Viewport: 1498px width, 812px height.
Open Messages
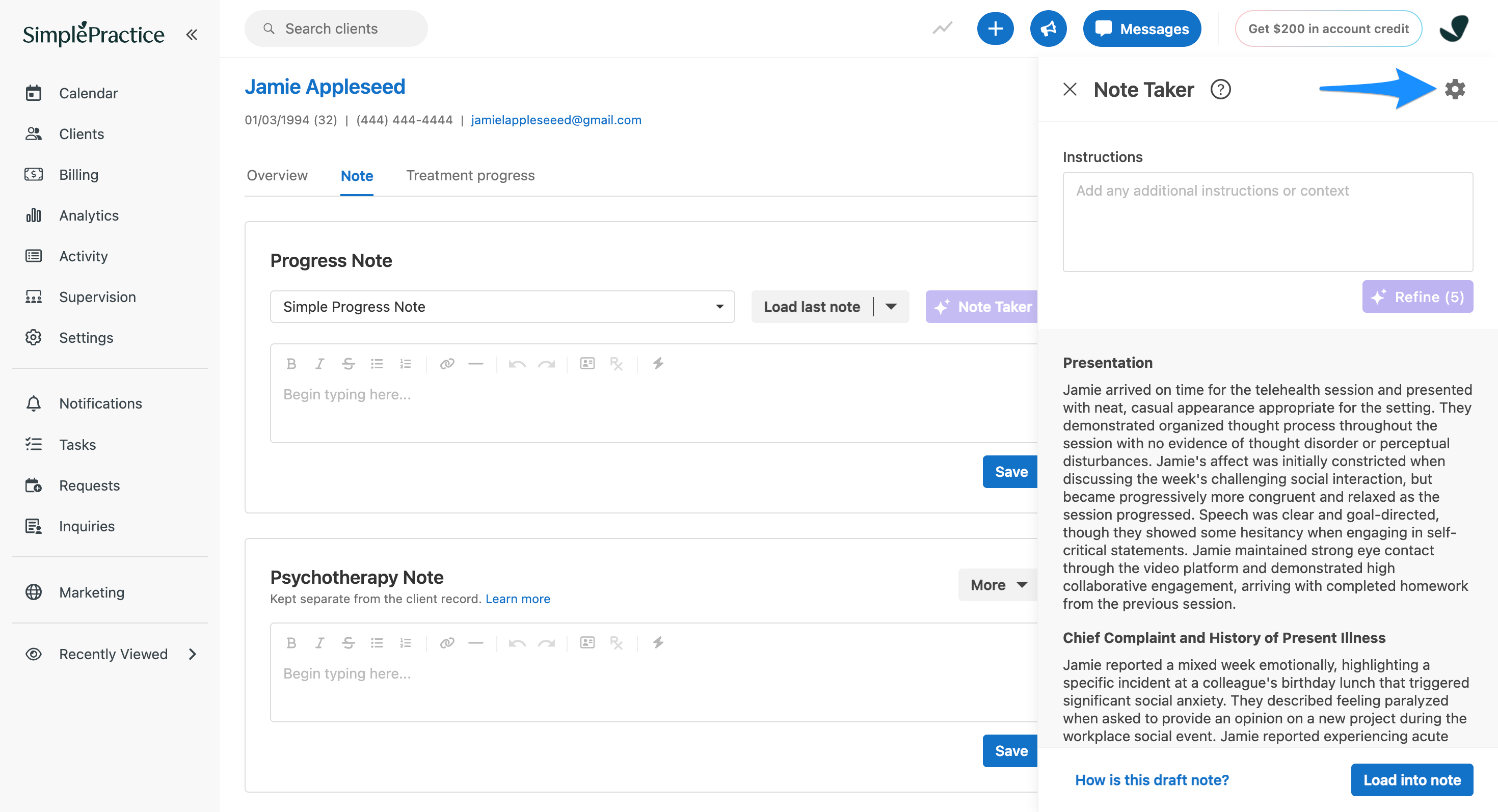click(1142, 29)
